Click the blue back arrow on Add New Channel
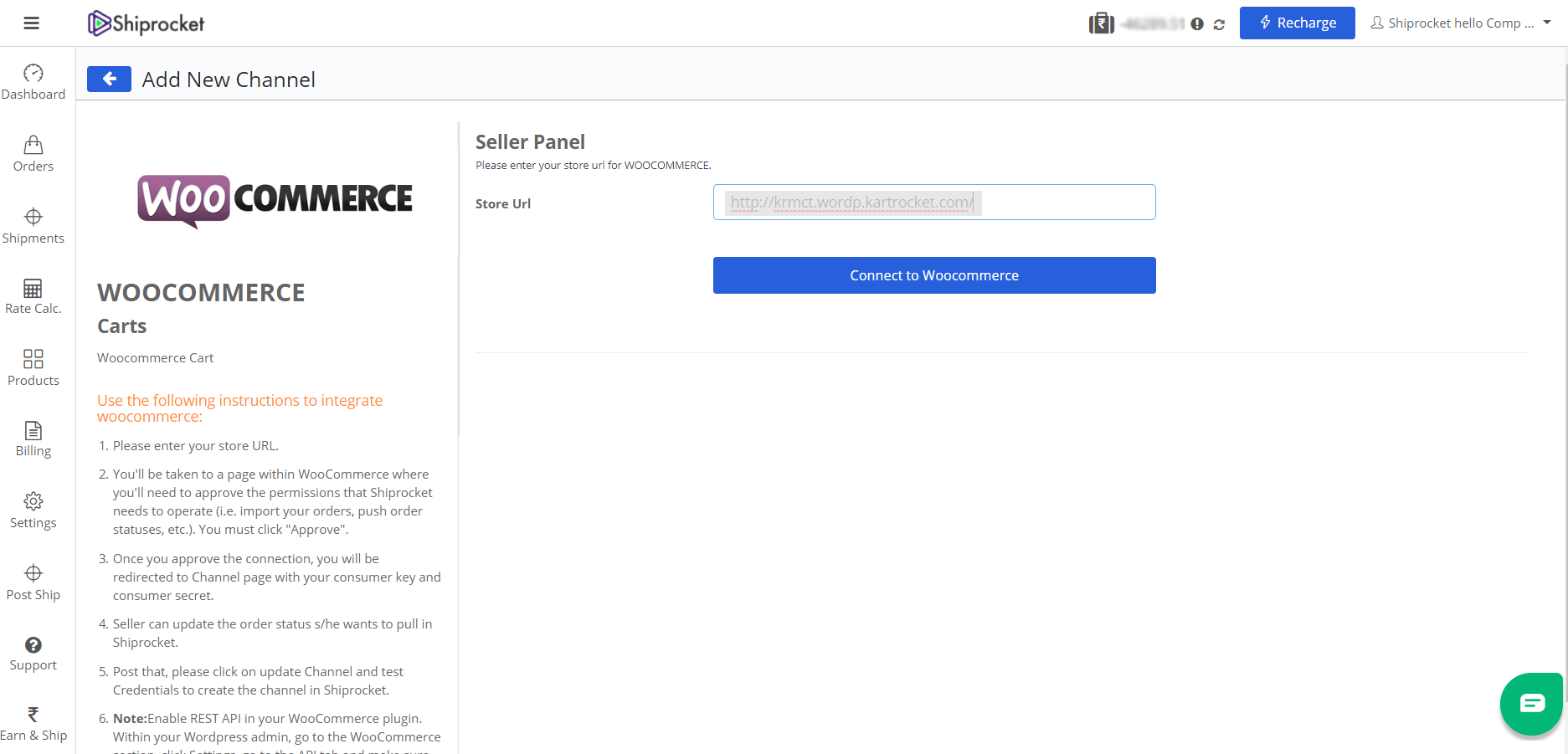Viewport: 1568px width, 754px height. click(x=109, y=78)
